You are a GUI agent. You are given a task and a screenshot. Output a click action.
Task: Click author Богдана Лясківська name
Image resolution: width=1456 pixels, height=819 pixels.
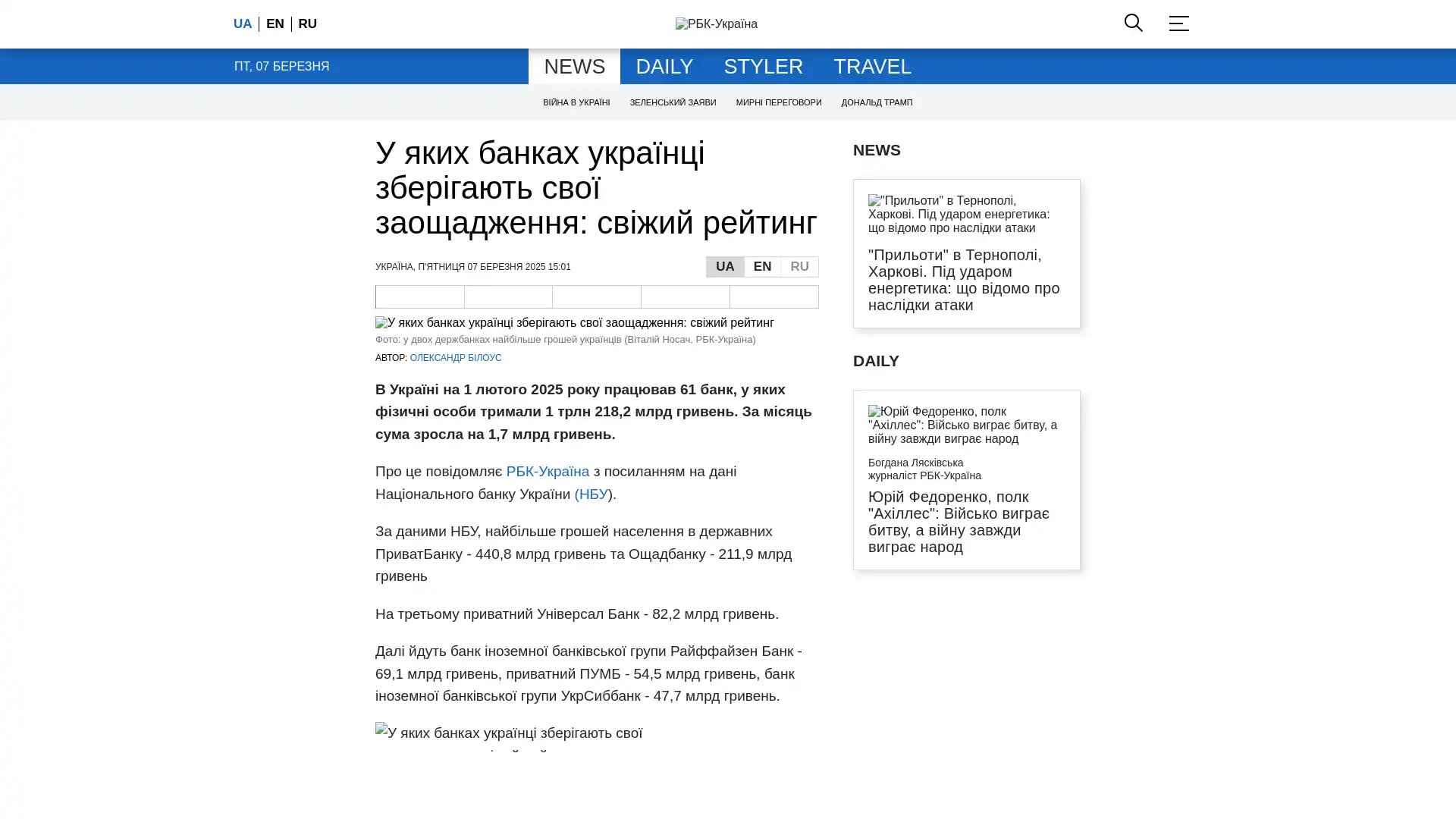click(x=916, y=463)
